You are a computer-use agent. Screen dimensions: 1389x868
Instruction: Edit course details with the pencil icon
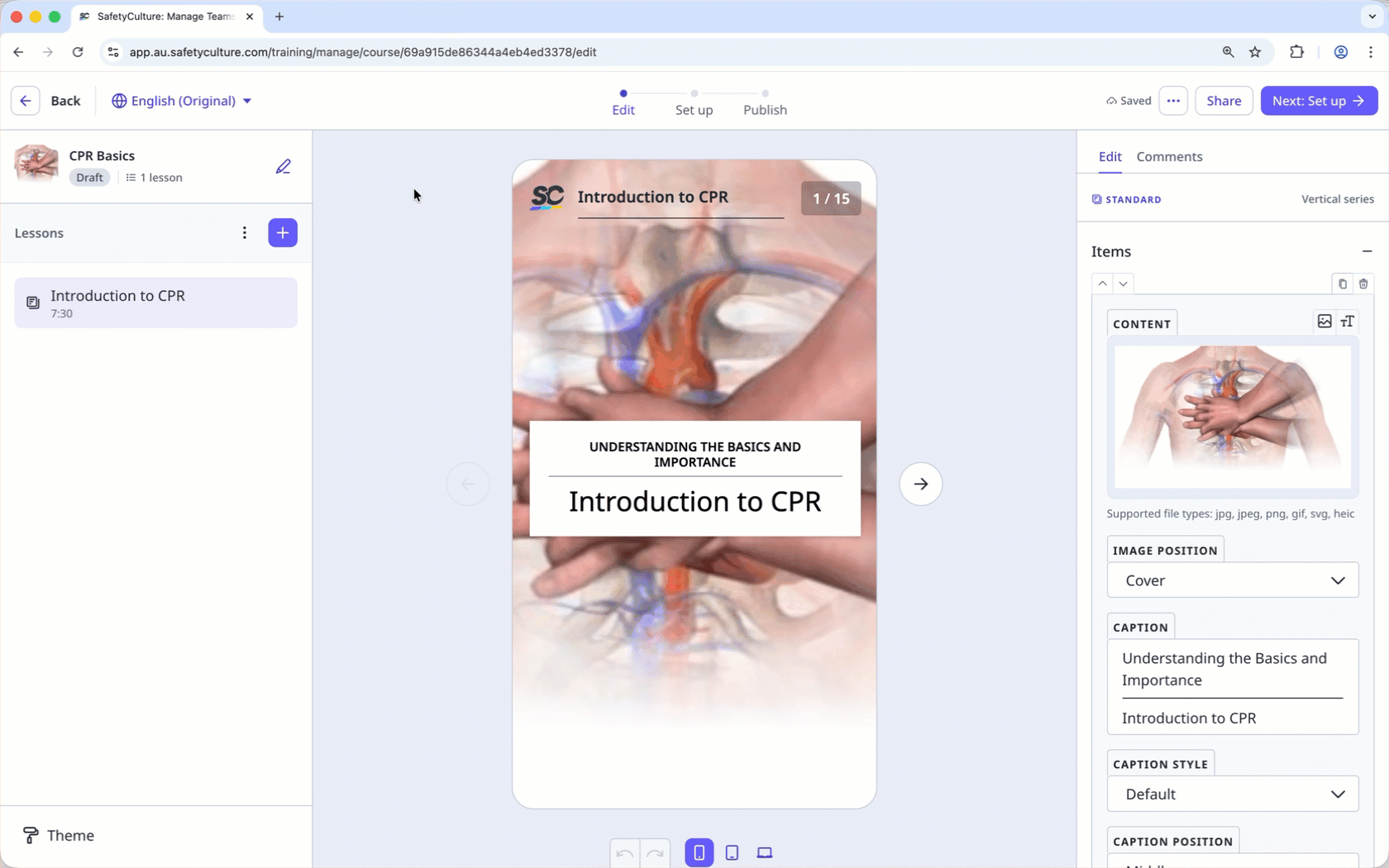pos(283,166)
